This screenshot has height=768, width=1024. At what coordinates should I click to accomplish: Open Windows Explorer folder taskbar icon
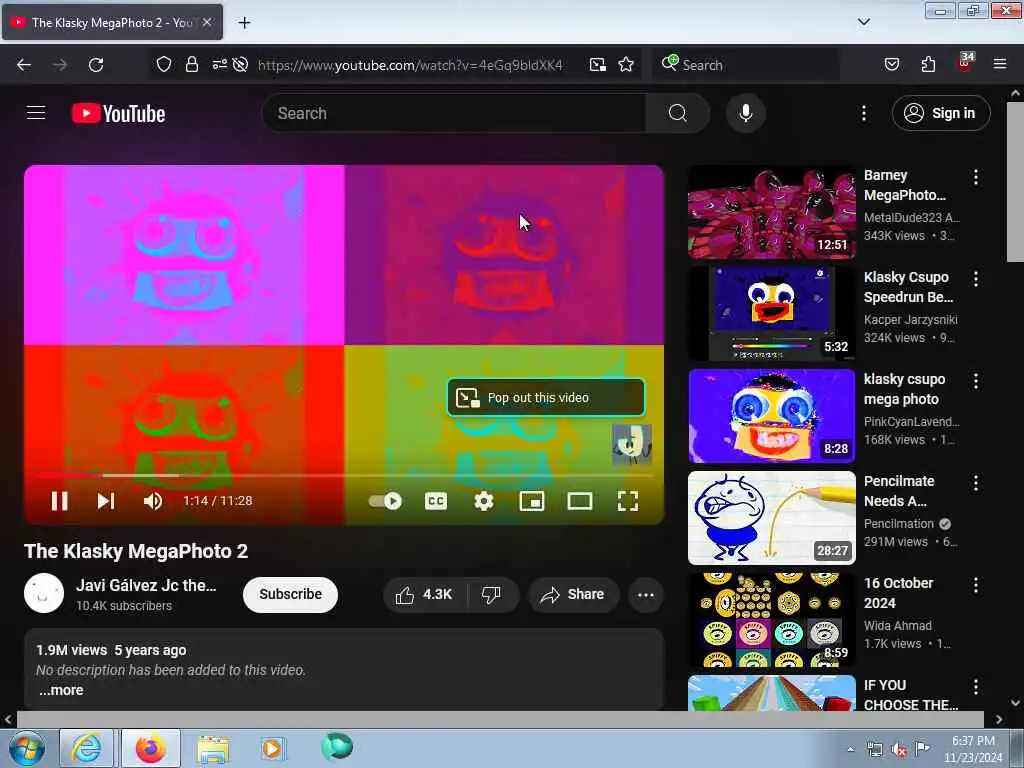(x=213, y=748)
